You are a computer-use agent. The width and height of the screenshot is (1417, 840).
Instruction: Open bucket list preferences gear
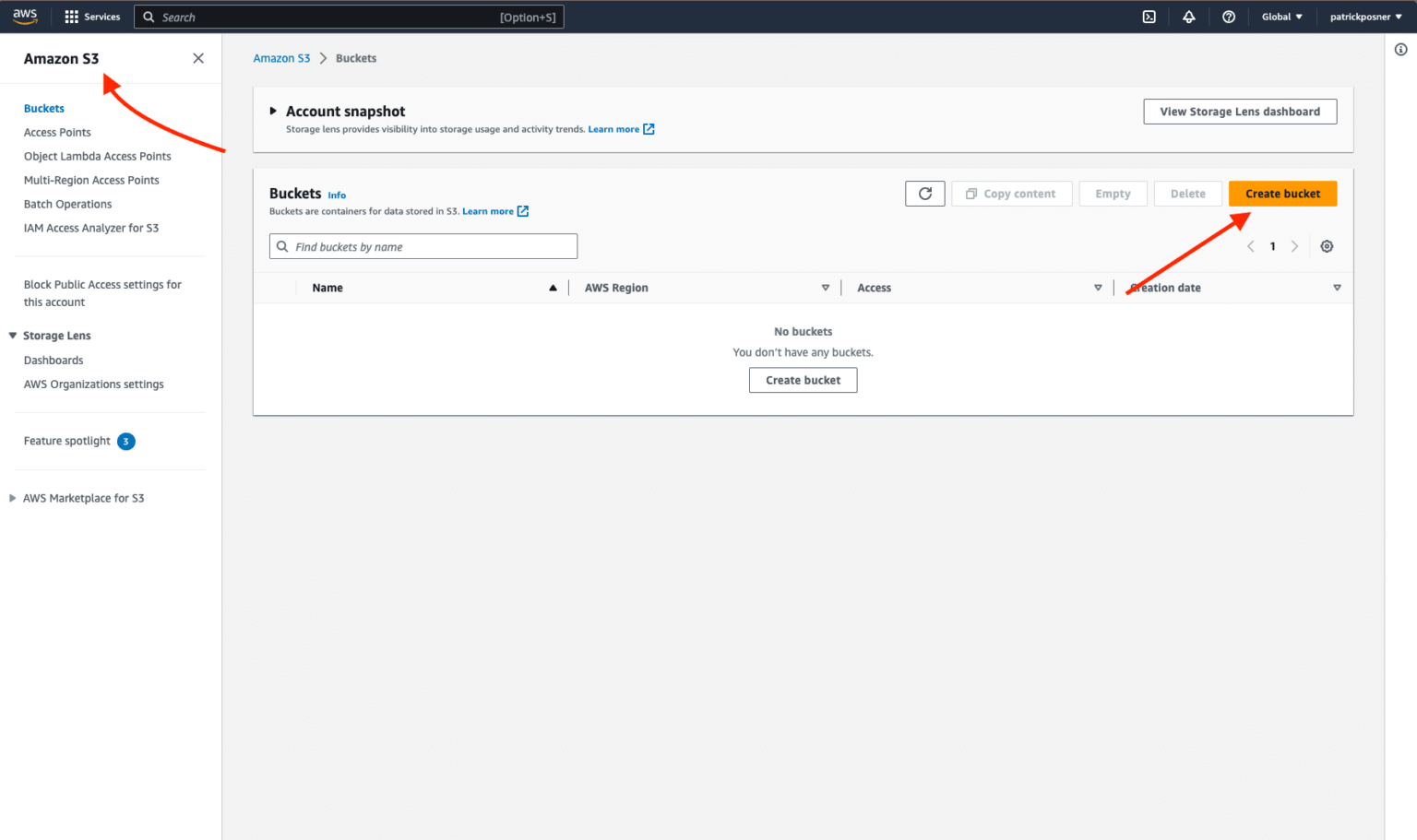[x=1327, y=246]
